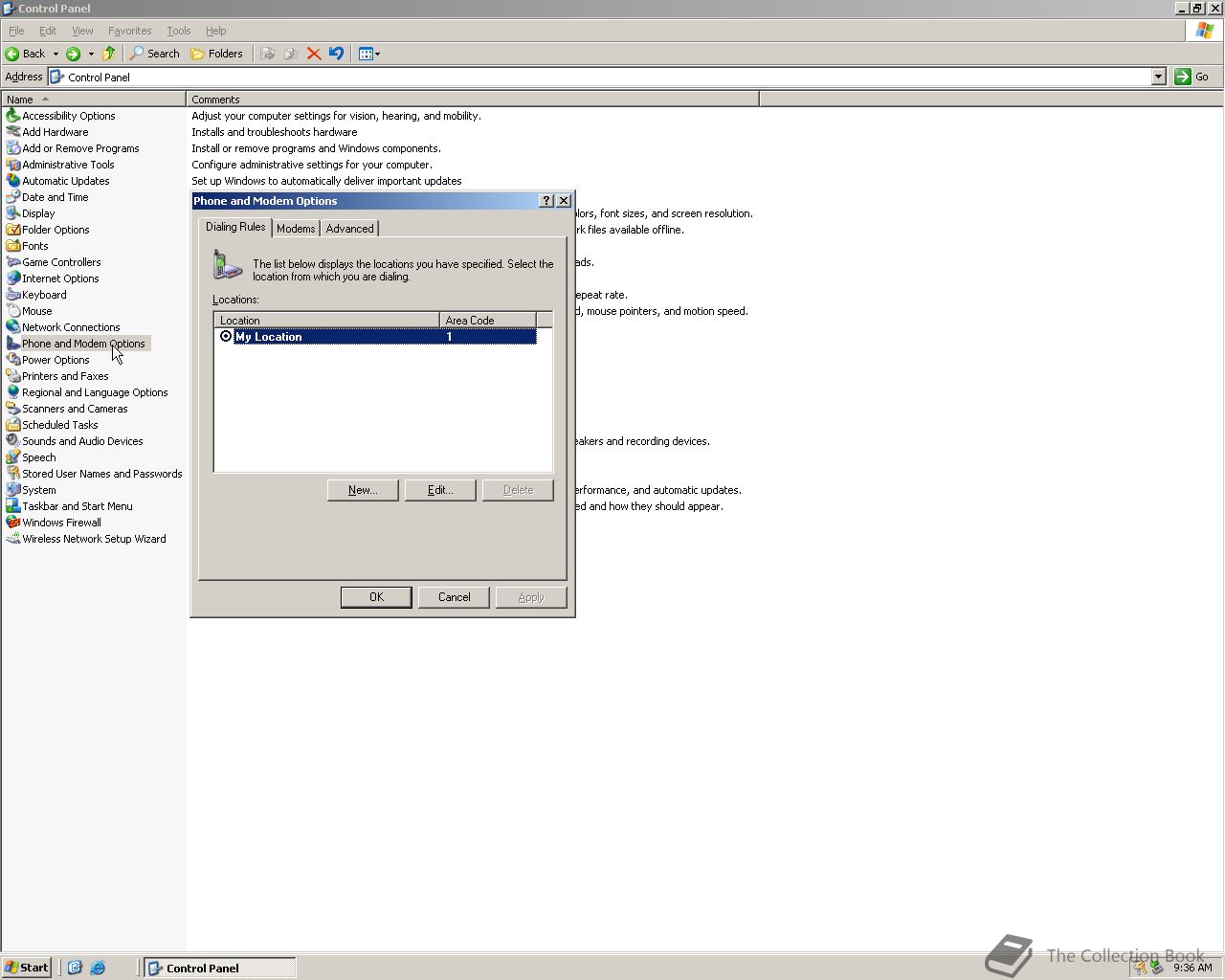Open the Address bar dropdown
Screen dimensions: 1225x980
click(1158, 77)
